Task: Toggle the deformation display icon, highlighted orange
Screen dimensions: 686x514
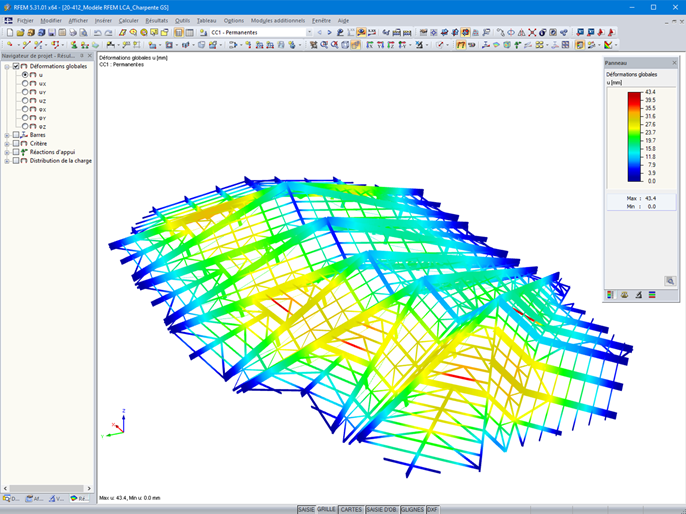Action: pyautogui.click(x=461, y=45)
